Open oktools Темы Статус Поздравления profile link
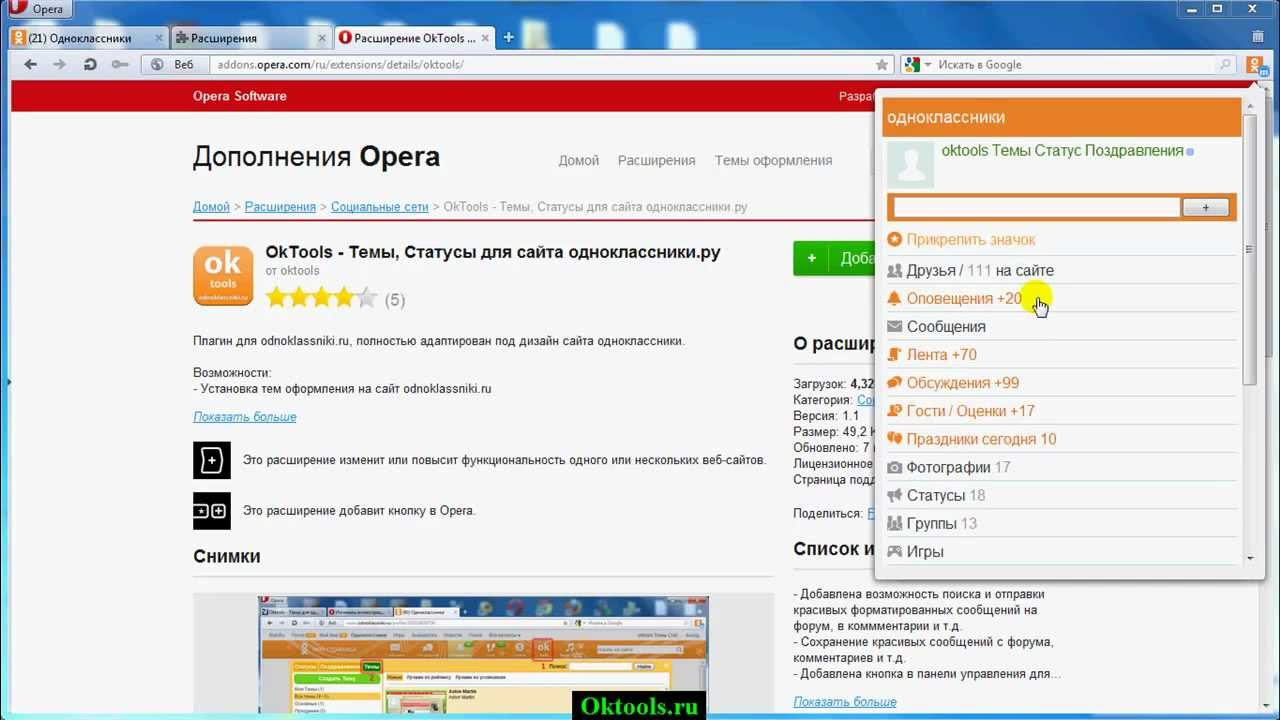1280x720 pixels. [x=1062, y=151]
